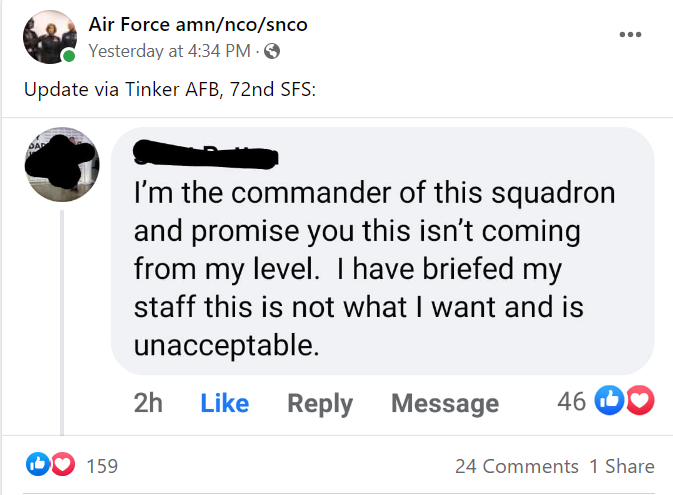Open the post options three-dot menu
This screenshot has height=495, width=673.
[629, 35]
